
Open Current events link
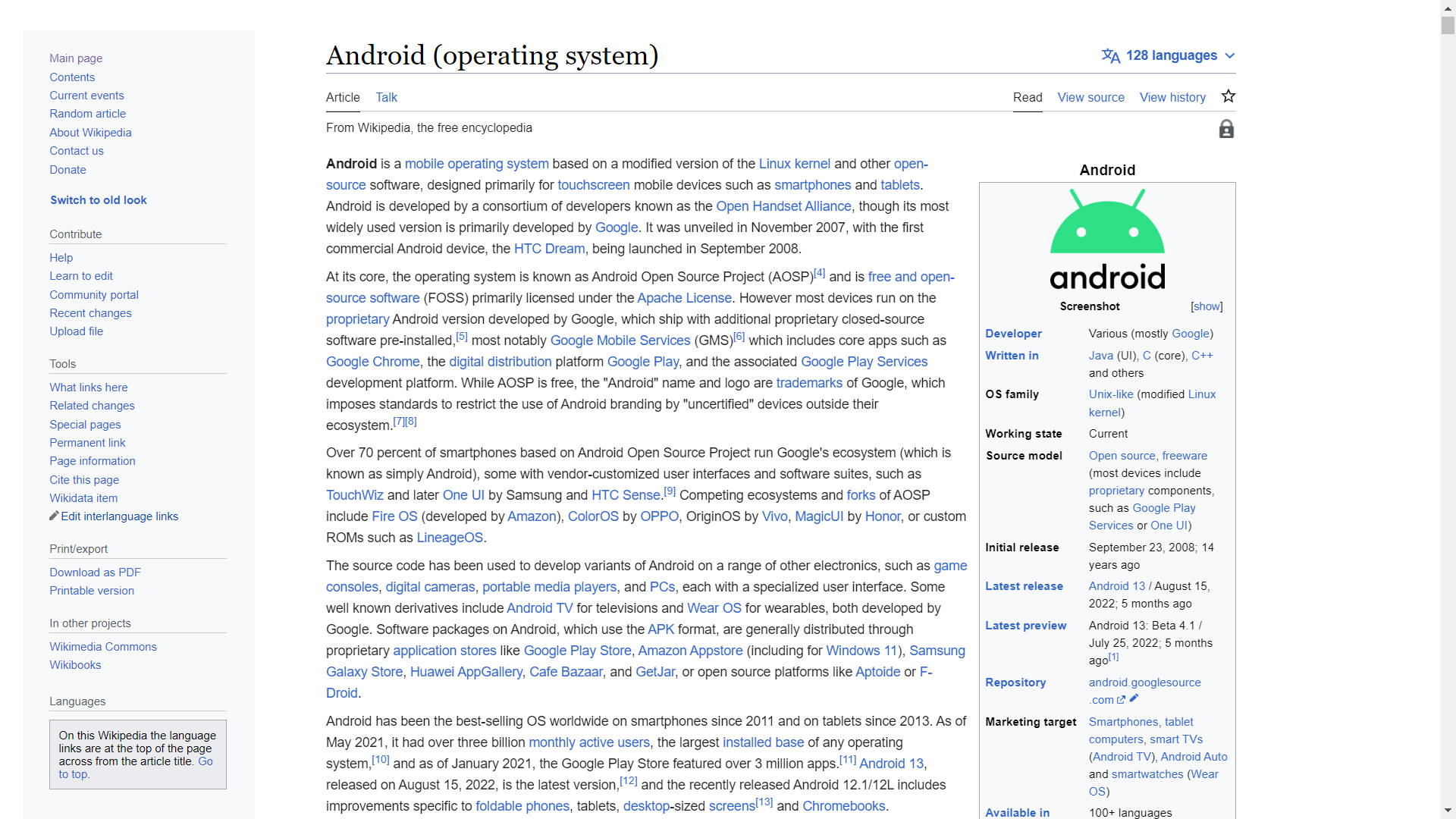click(x=86, y=96)
